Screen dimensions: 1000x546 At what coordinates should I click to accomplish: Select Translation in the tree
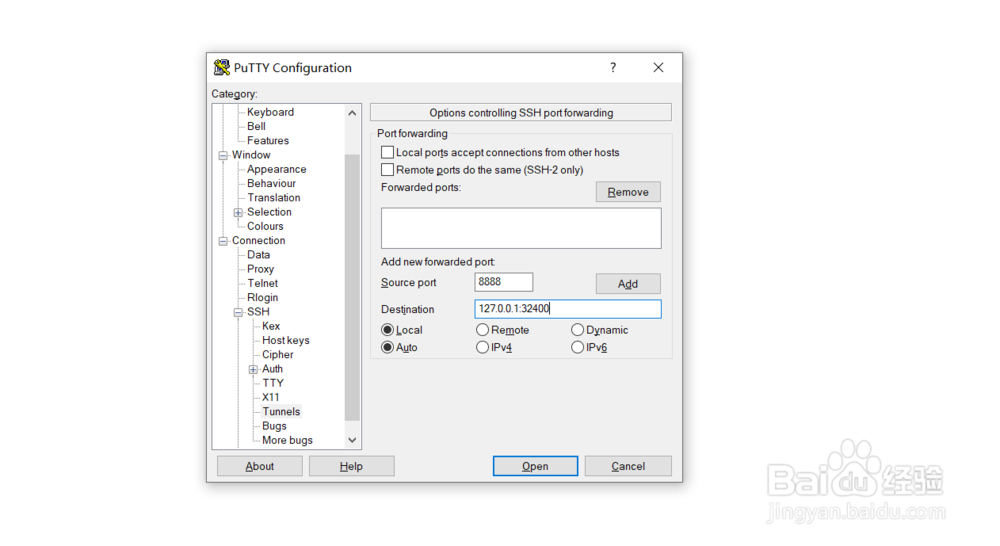pyautogui.click(x=274, y=198)
